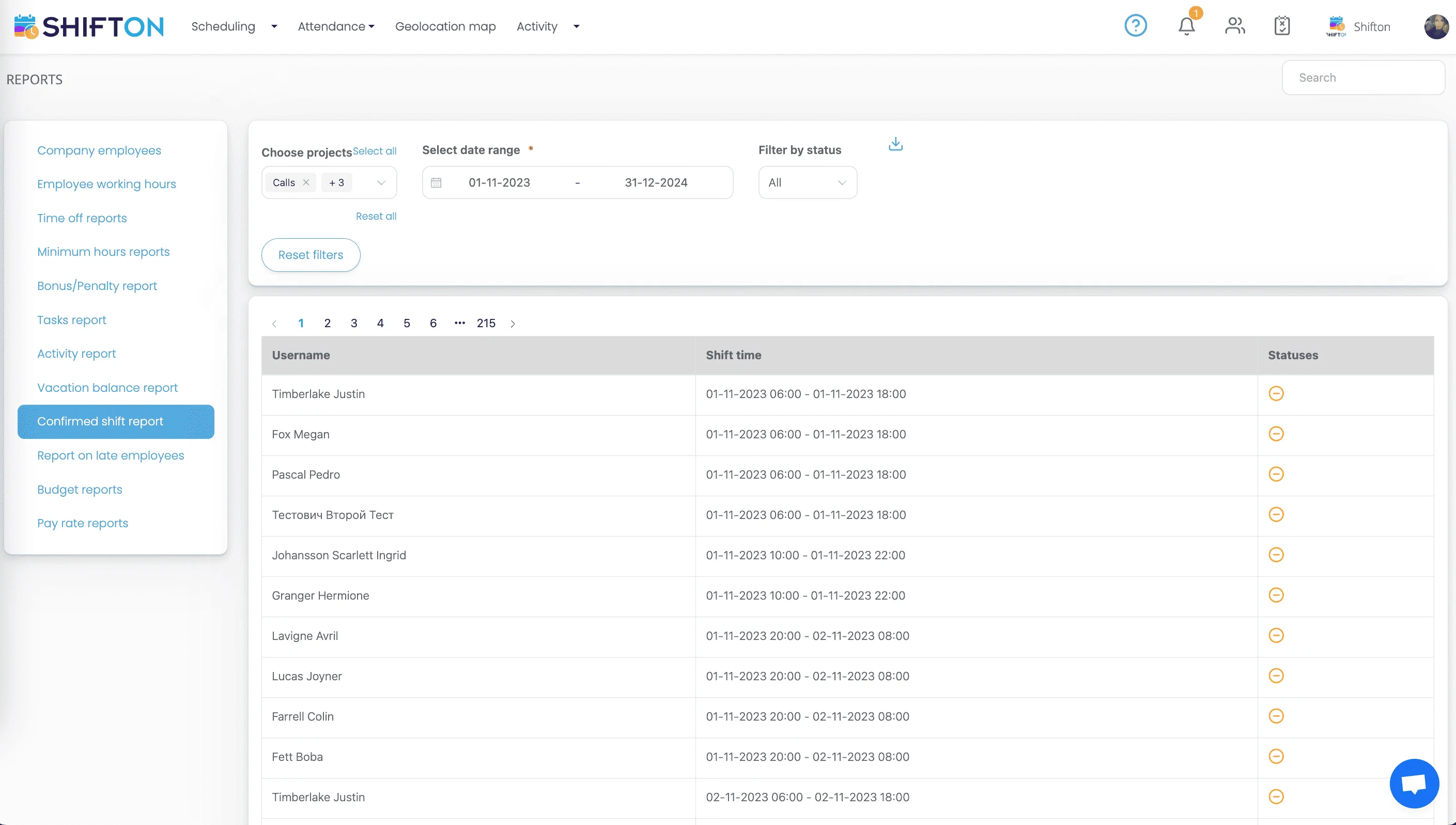Go to the next page arrow
1456x825 pixels.
(x=513, y=324)
